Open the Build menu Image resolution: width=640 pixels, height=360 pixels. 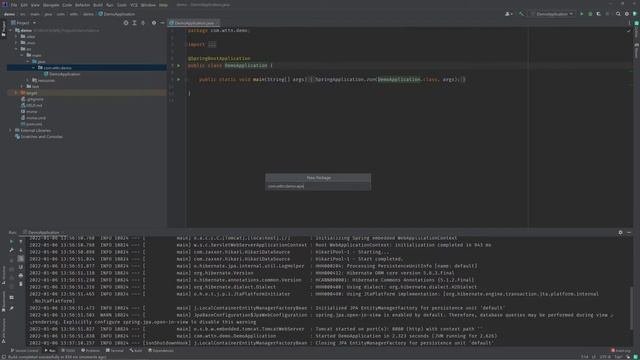coord(98,5)
